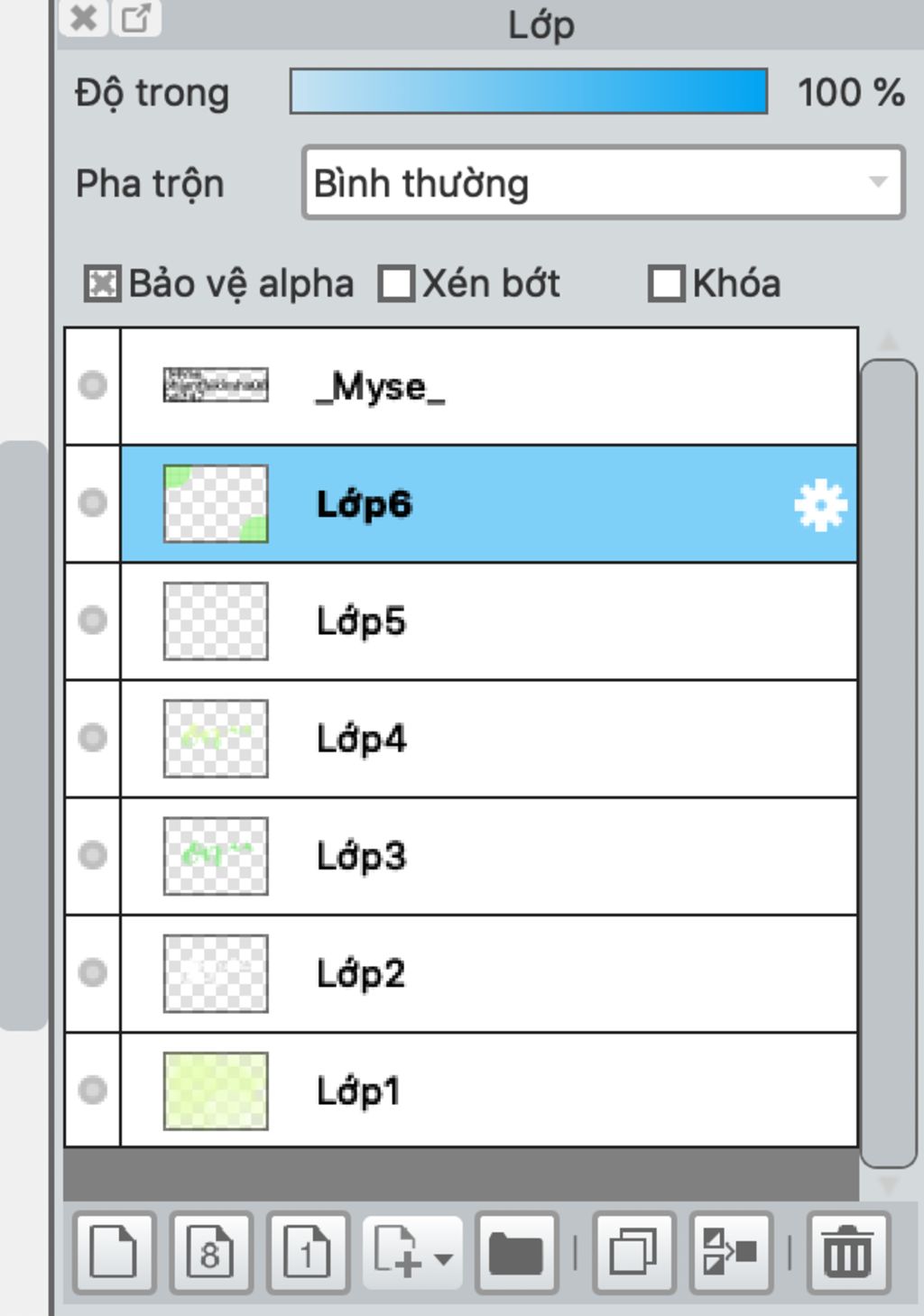924x1316 pixels.
Task: Create a new color layer
Action: (x=114, y=1253)
